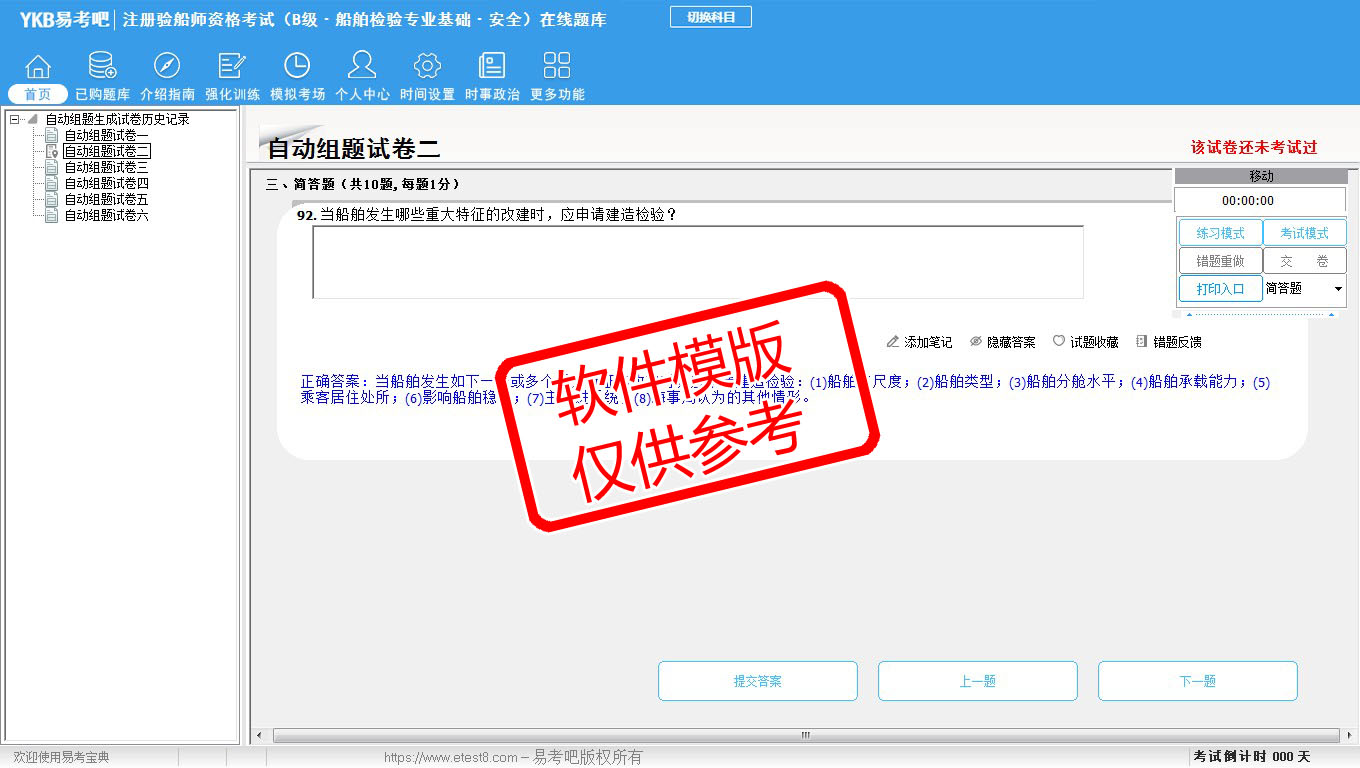Open the 简答题 question type dropdown
The width and height of the screenshot is (1360, 768).
[1338, 289]
